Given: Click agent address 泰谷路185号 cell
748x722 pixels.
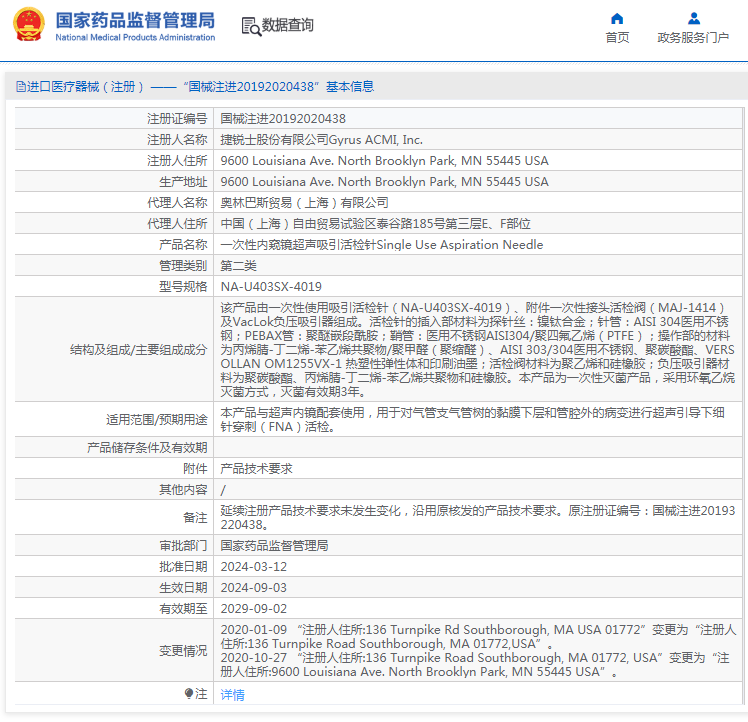Looking at the screenshot, I should click(375, 224).
